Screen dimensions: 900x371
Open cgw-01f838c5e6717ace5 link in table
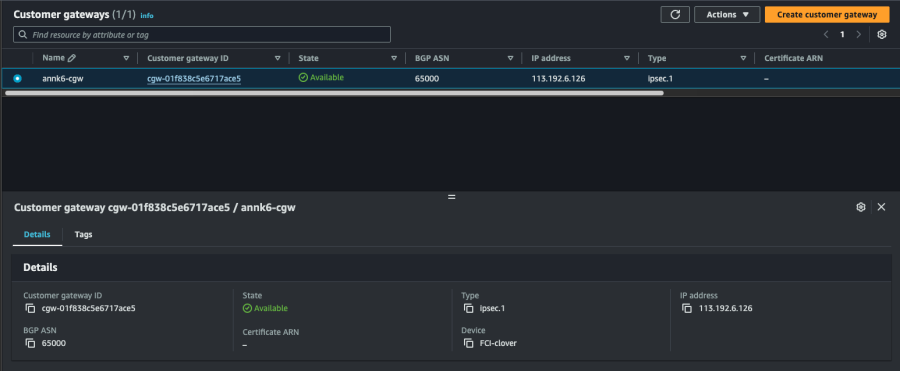[x=194, y=79]
